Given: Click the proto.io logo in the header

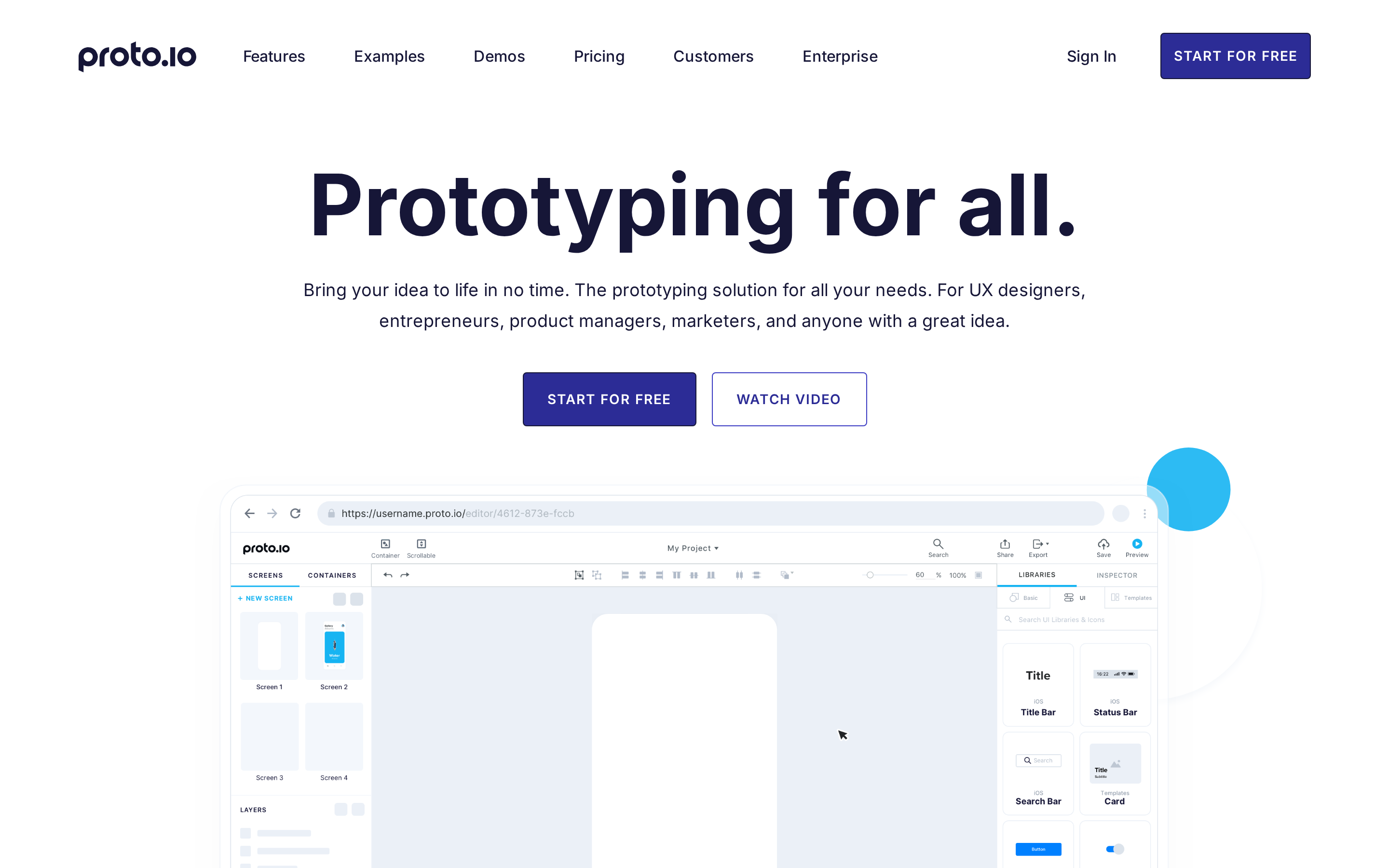Looking at the screenshot, I should 137,56.
